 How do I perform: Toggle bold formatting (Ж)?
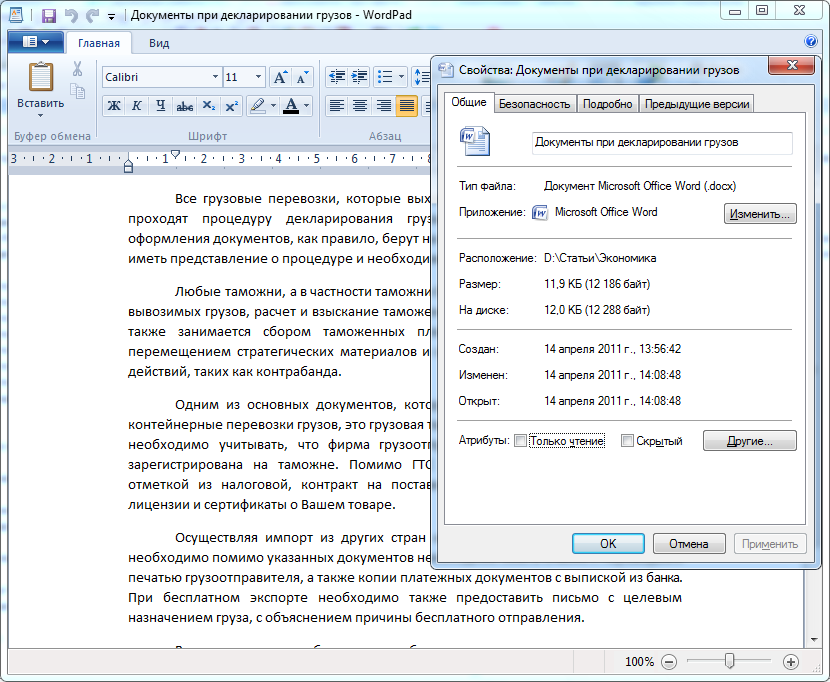(x=113, y=106)
